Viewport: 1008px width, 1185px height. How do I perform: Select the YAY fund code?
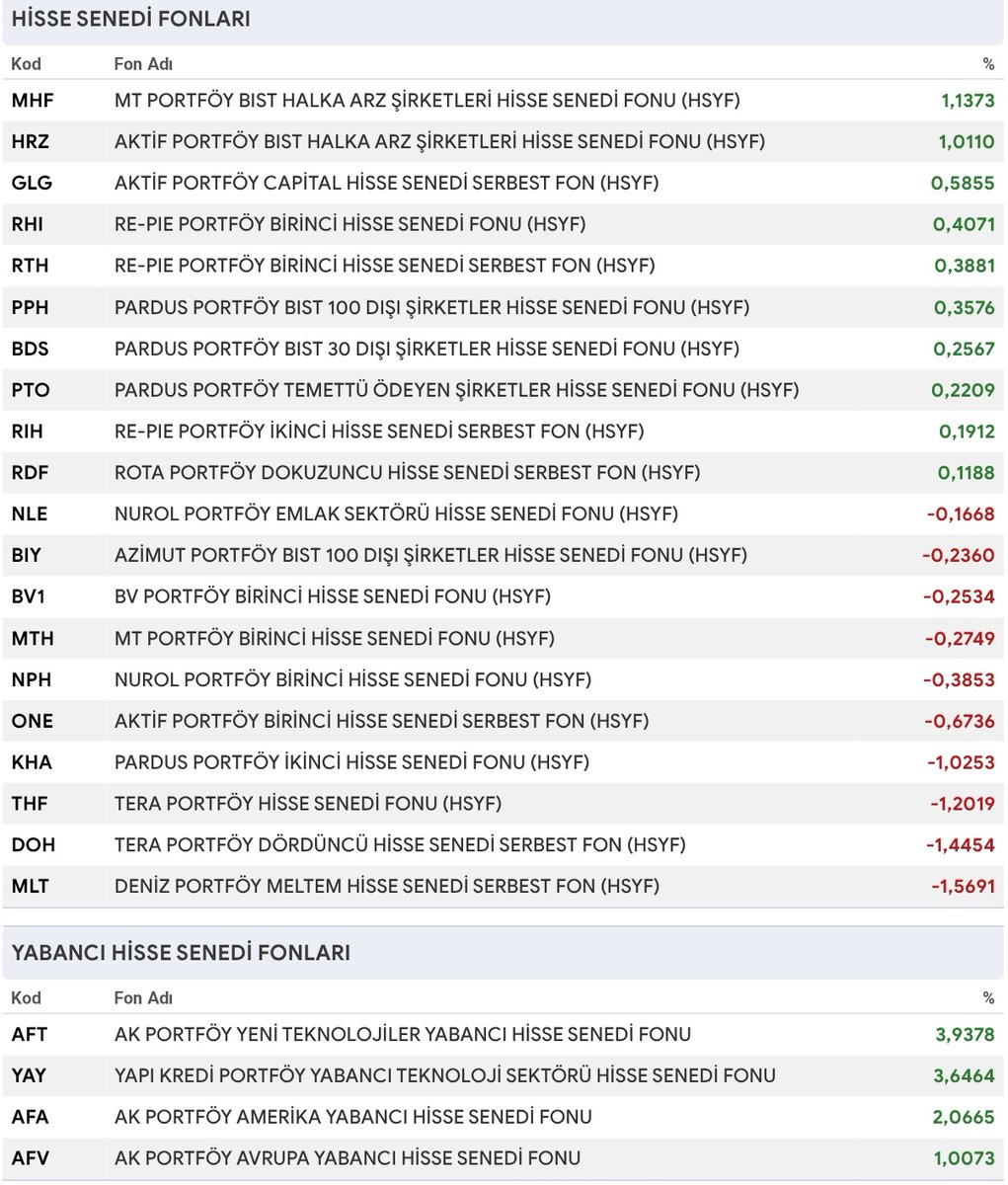(30, 1077)
